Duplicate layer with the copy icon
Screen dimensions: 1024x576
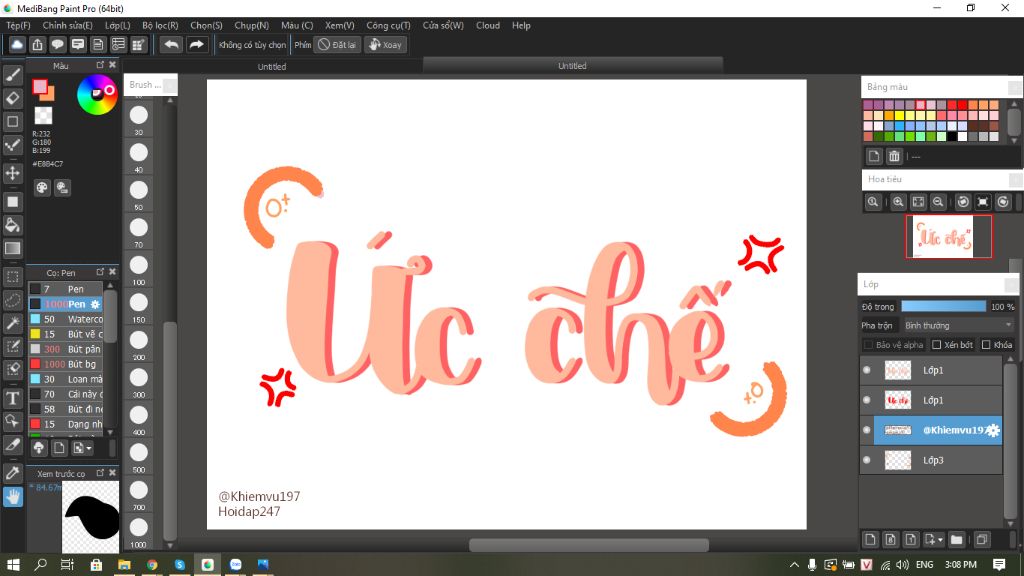click(x=981, y=539)
